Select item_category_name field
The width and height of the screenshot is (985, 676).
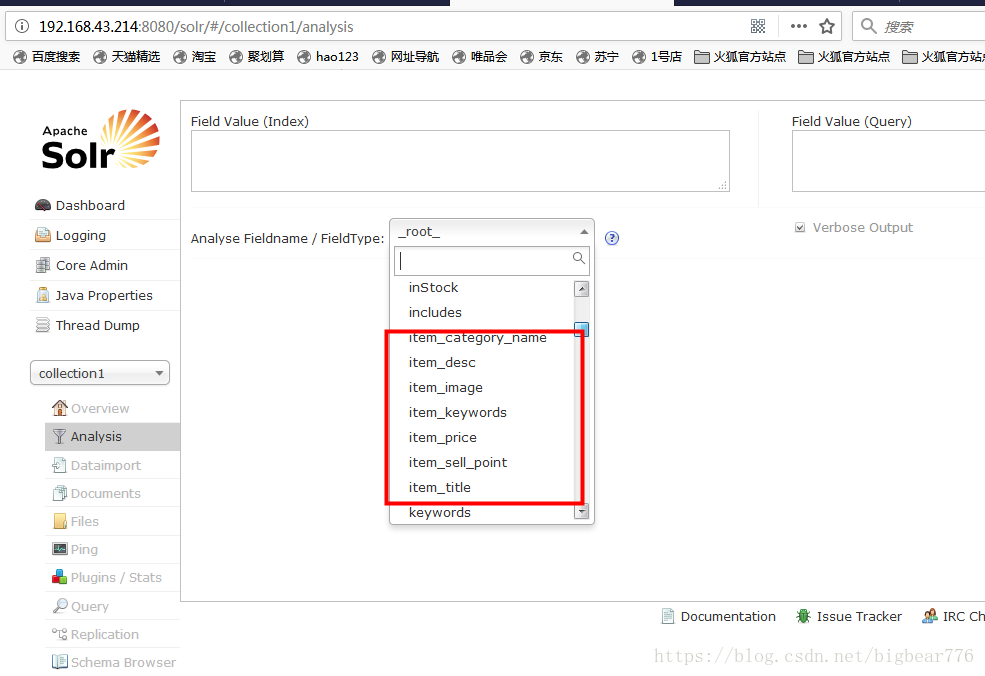pos(477,338)
